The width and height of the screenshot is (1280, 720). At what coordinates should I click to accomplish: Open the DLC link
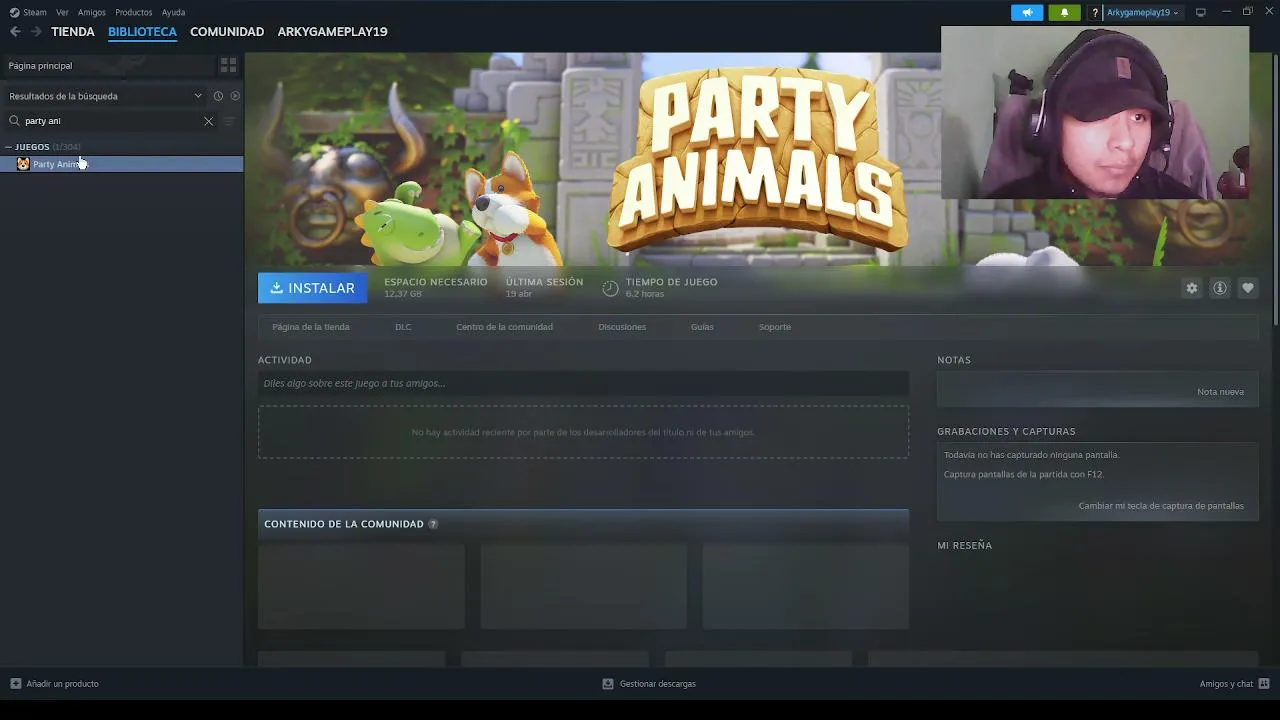point(403,327)
